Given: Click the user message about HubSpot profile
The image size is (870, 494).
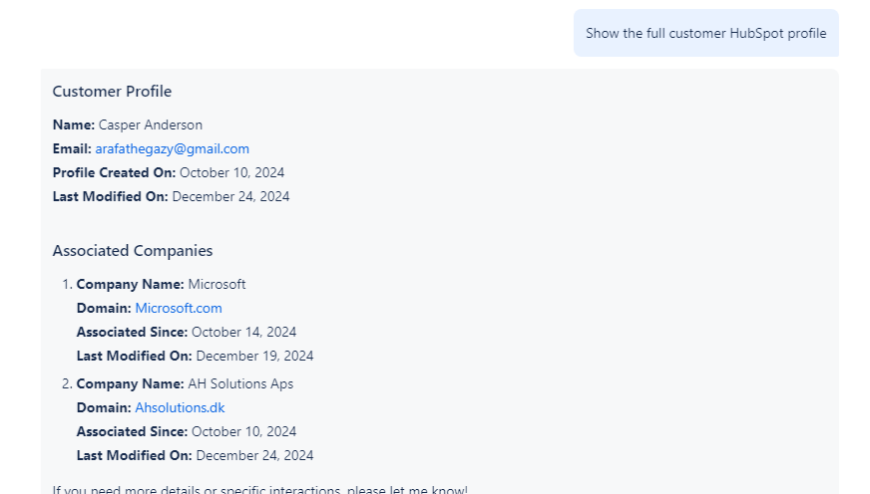Looking at the screenshot, I should point(705,33).
